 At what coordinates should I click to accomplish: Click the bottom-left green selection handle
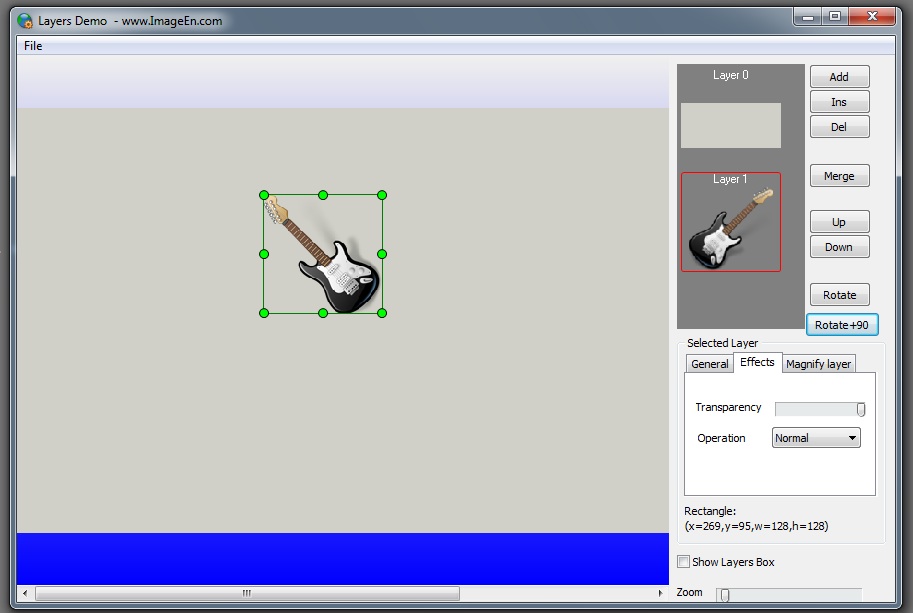tap(264, 313)
